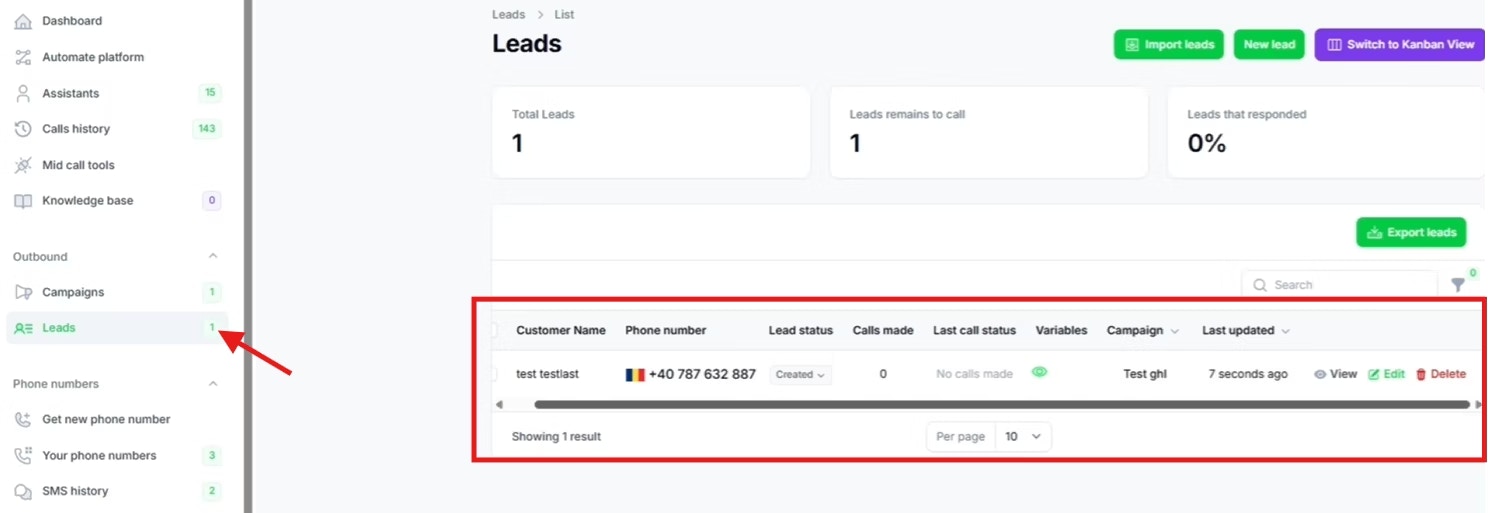Click the horizontal table scrollbar

1002,405
